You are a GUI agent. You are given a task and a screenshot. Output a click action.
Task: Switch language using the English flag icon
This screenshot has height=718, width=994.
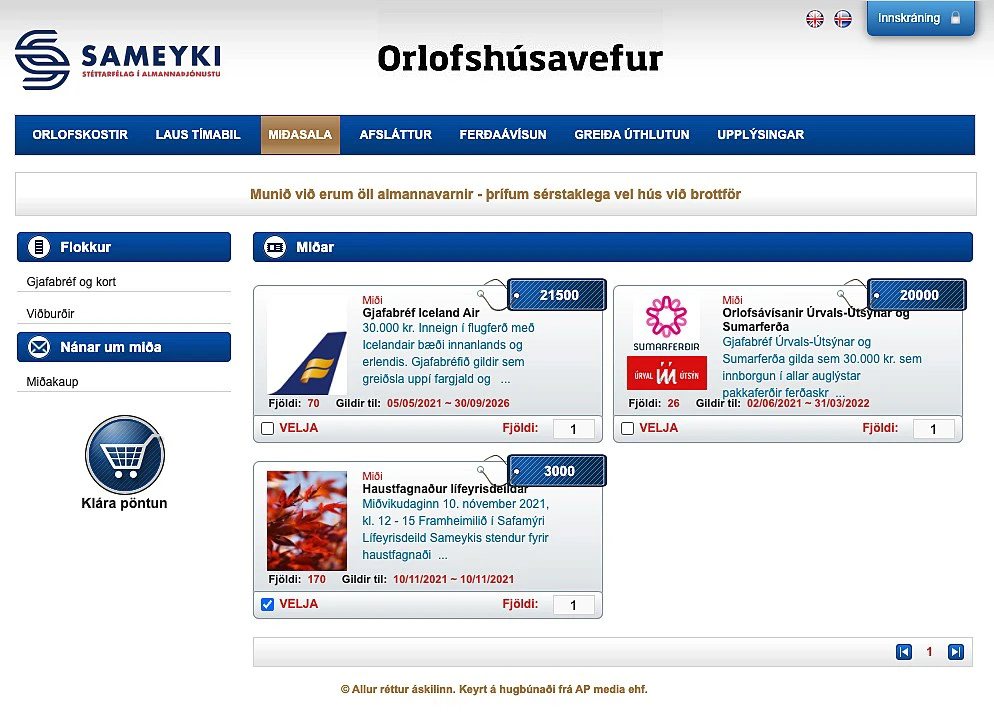(815, 19)
